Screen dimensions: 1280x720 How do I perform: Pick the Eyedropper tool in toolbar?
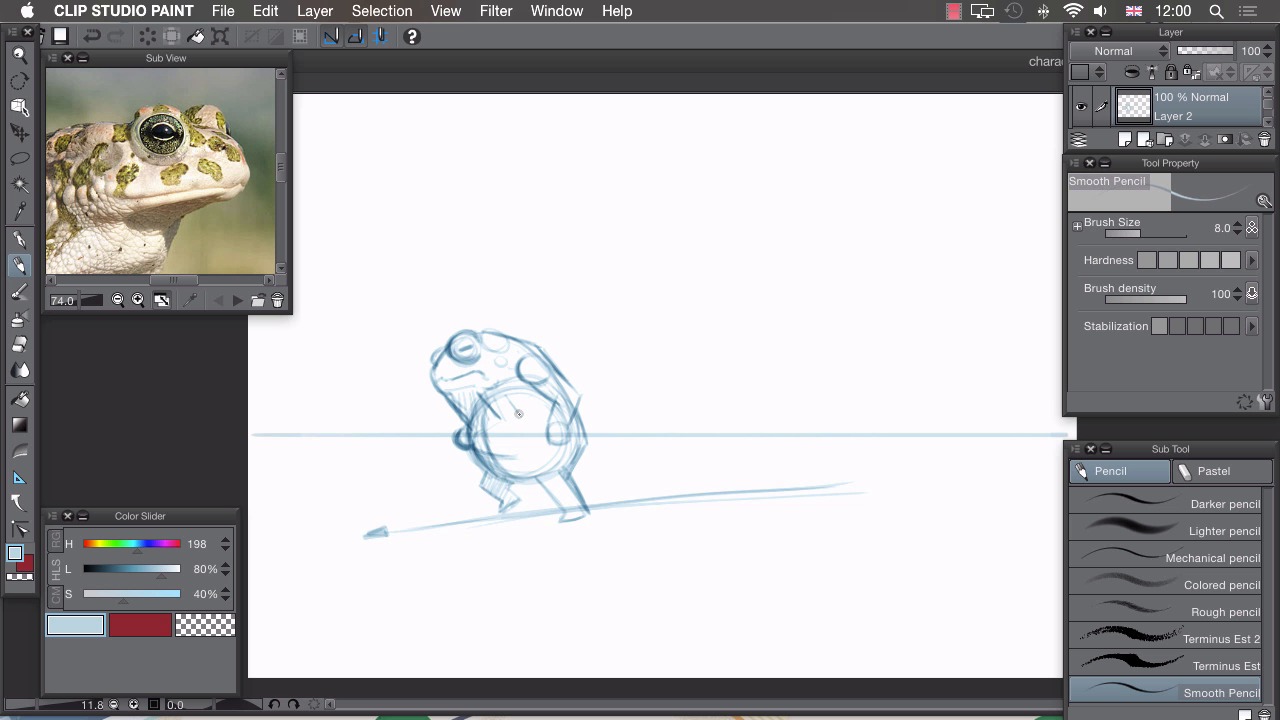pos(19,211)
